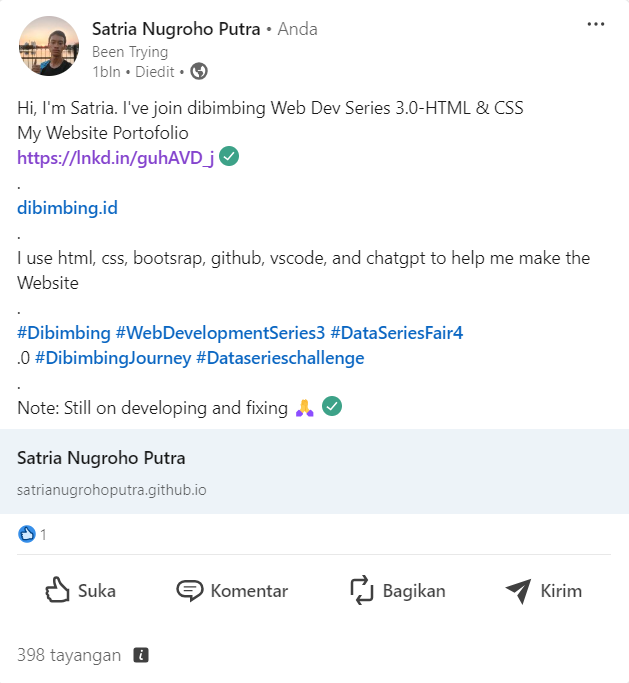629x683 pixels.
Task: Like the post with Suka
Action: (81, 591)
